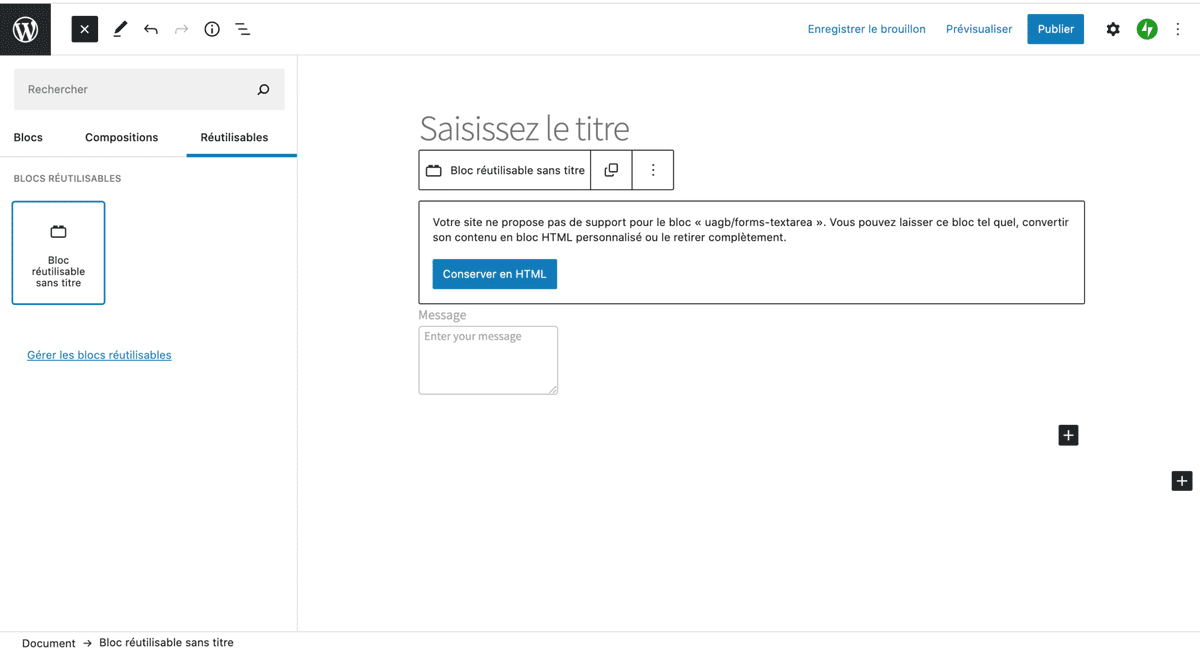Click Conserver en HTML button
The width and height of the screenshot is (1200, 649).
point(494,274)
